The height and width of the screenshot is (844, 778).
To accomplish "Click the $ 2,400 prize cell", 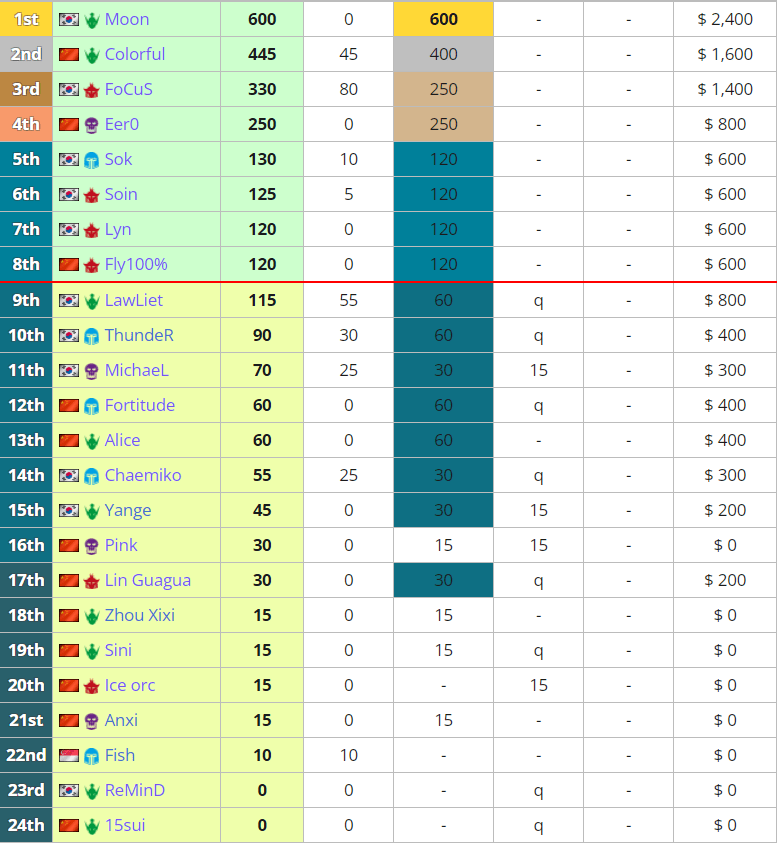I will [x=725, y=19].
